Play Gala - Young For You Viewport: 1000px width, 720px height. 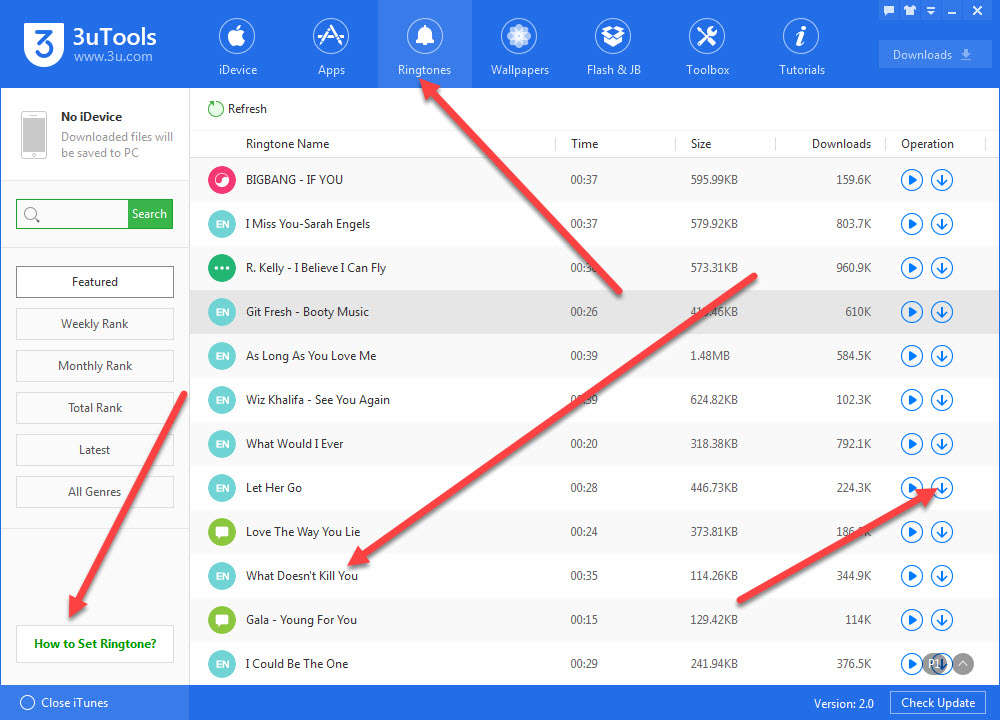[x=912, y=621]
